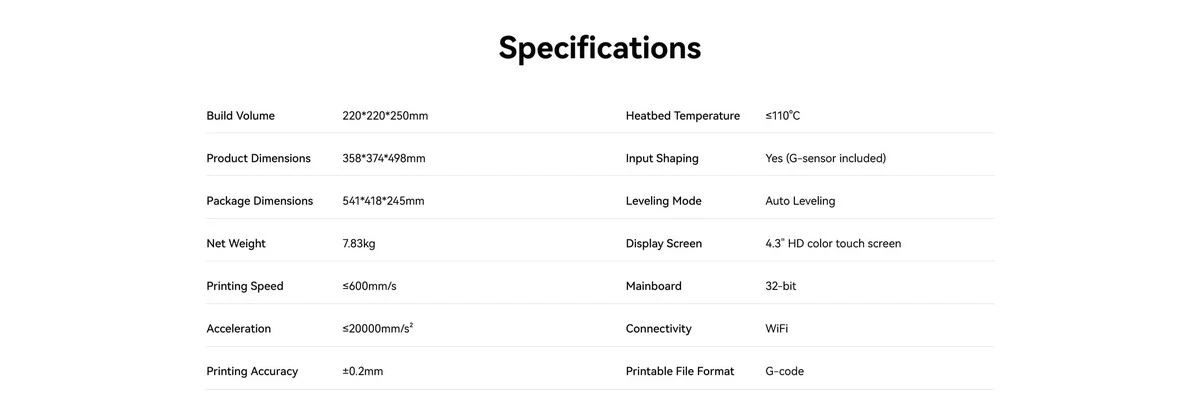1200x402 pixels.
Task: Click the Input Shaping label
Action: (x=662, y=158)
